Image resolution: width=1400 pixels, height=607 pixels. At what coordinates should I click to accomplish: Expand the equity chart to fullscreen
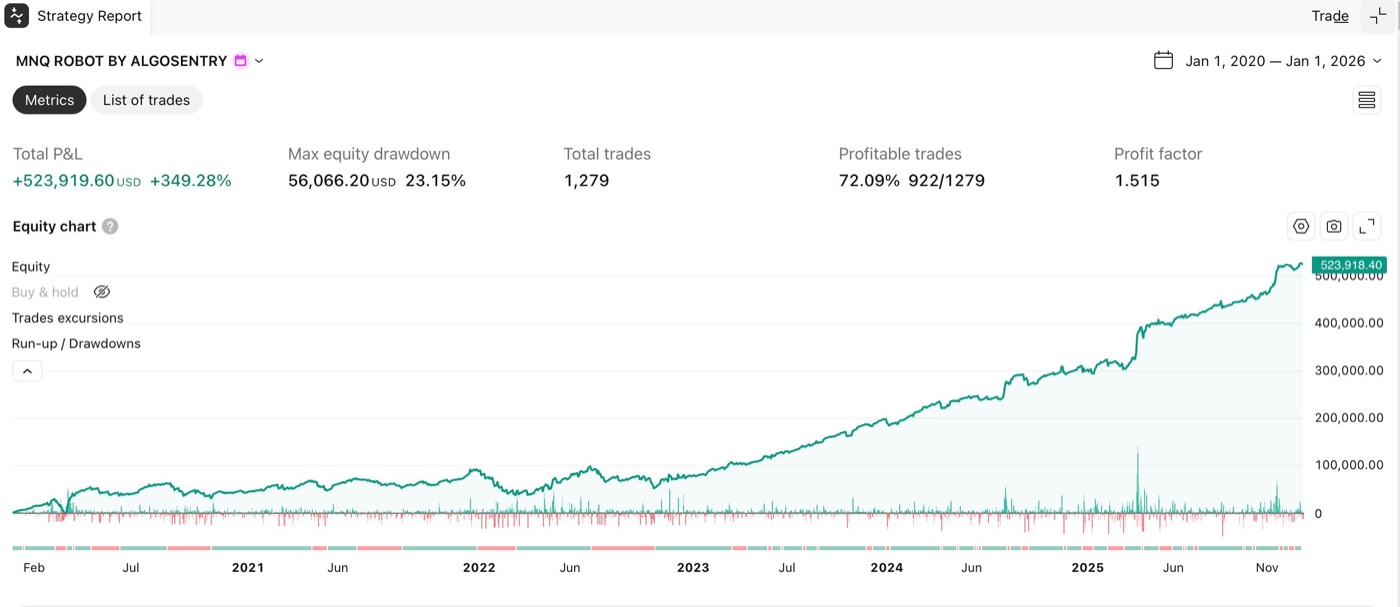(x=1366, y=227)
